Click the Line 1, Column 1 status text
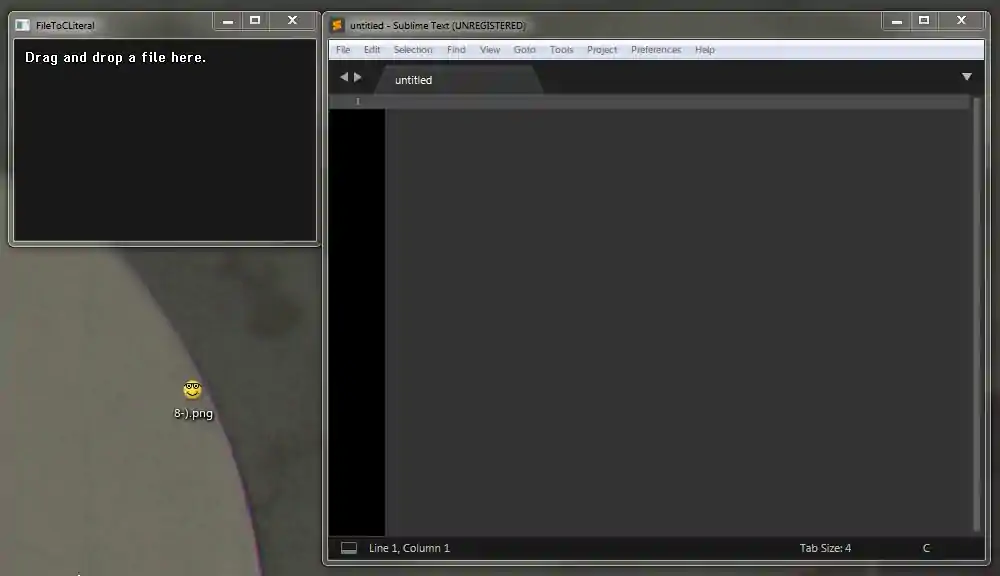The height and width of the screenshot is (576, 1000). (409, 548)
